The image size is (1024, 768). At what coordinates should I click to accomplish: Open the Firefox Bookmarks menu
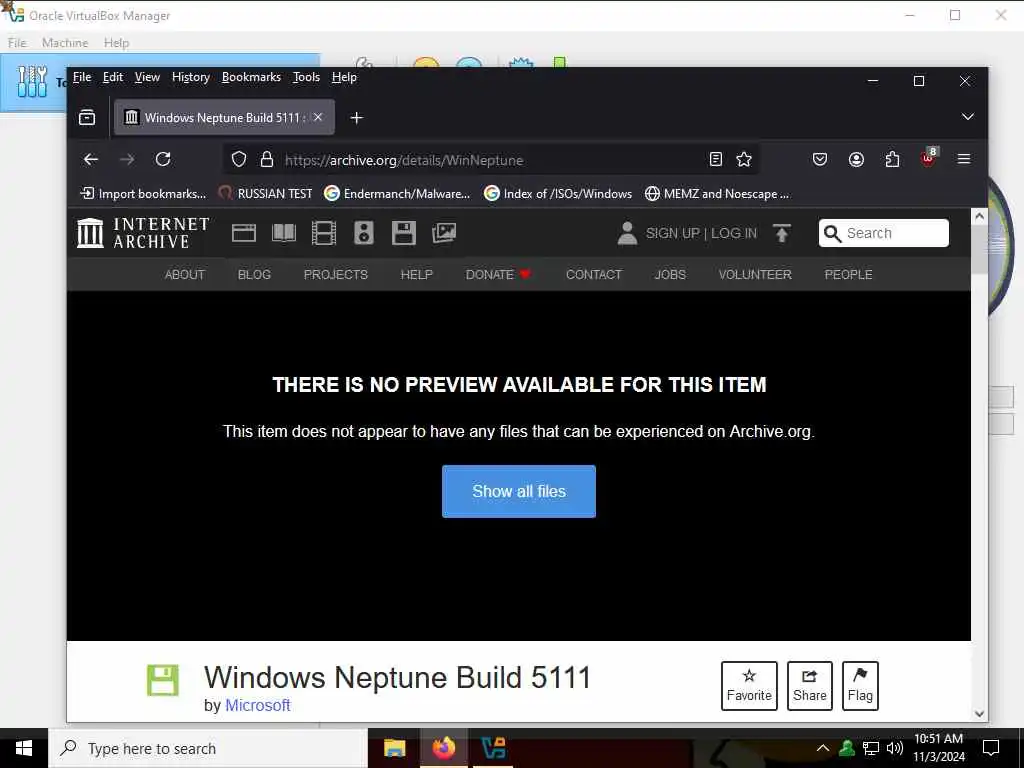pyautogui.click(x=251, y=77)
